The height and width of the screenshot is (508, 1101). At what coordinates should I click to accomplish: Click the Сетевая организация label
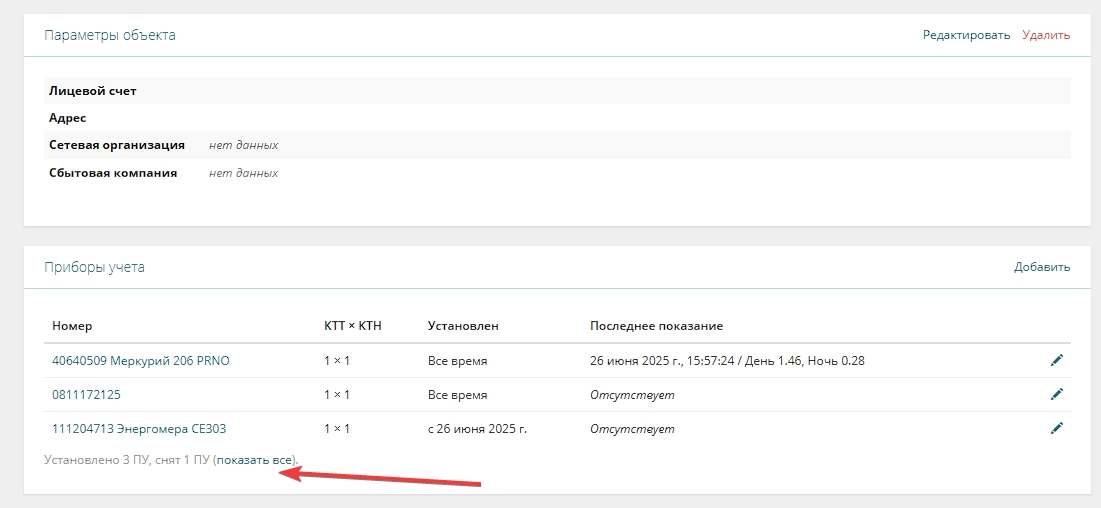(117, 145)
